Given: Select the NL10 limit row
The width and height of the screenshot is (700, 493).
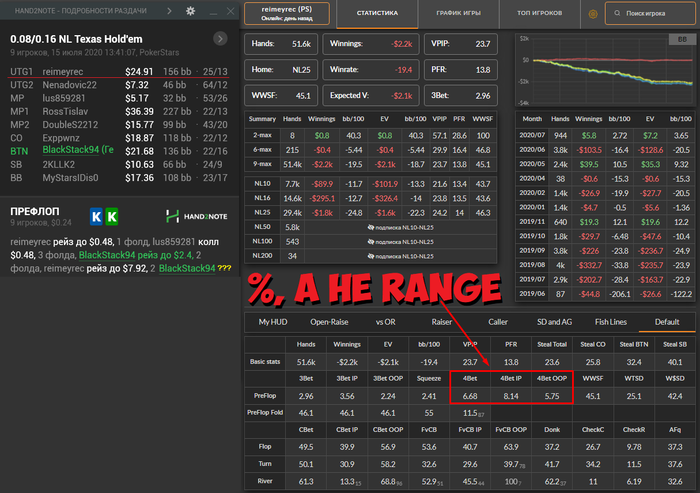Looking at the screenshot, I should point(371,184).
